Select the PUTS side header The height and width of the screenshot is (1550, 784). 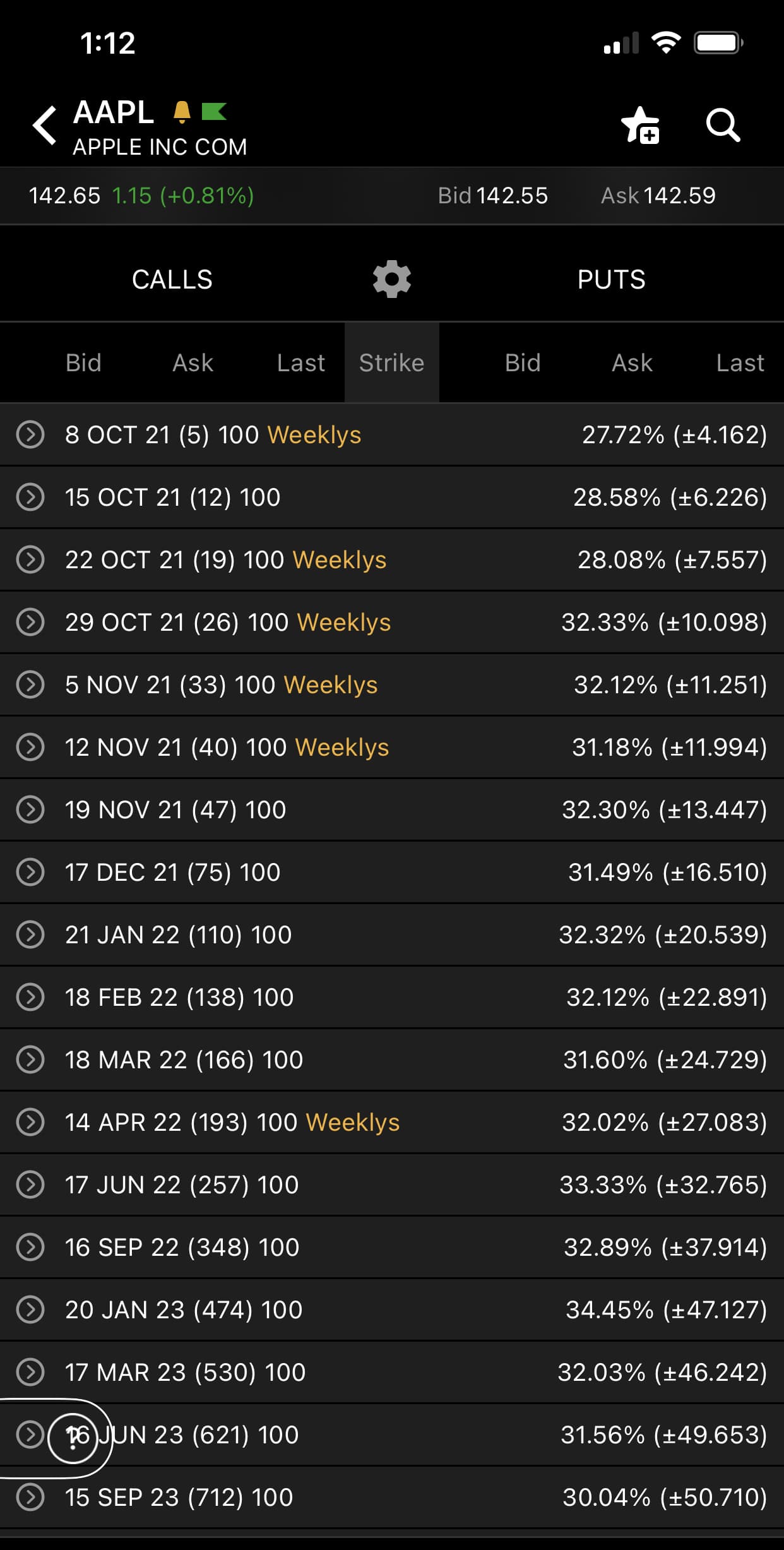611,279
